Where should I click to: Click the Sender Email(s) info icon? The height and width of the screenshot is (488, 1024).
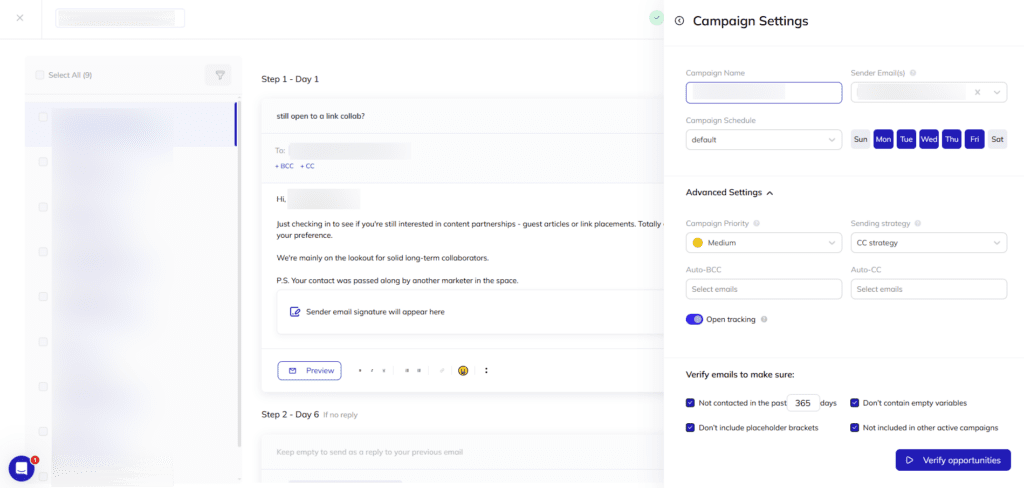[x=914, y=73]
